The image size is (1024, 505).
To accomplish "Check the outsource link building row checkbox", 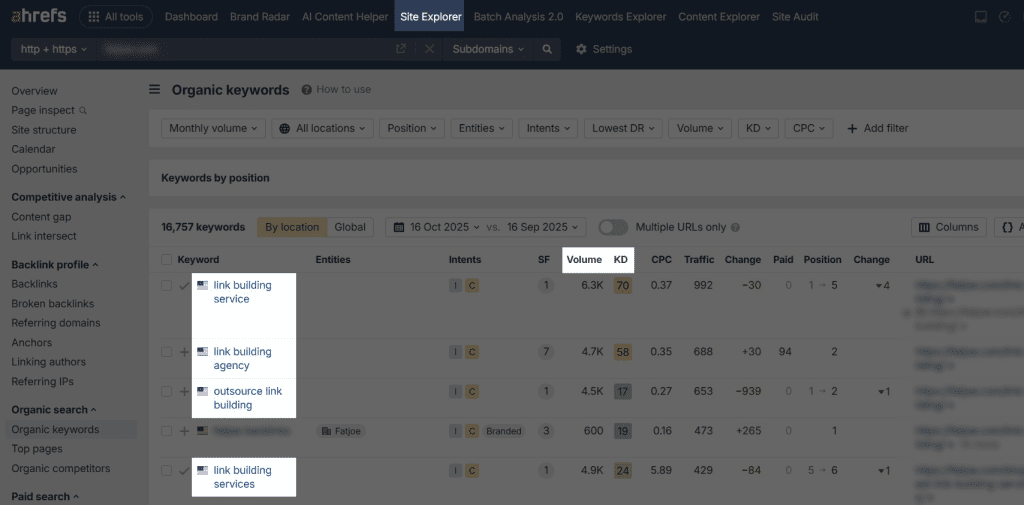I will 167,391.
